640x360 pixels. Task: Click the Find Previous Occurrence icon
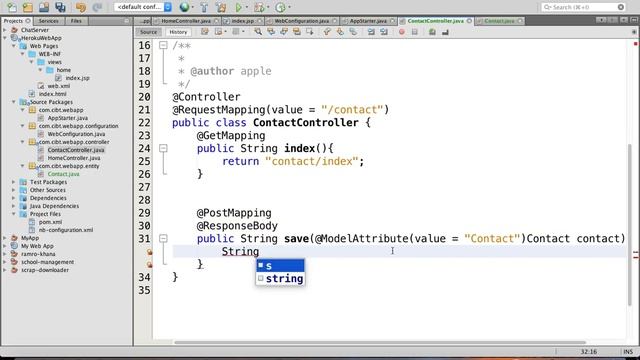tap(271, 32)
